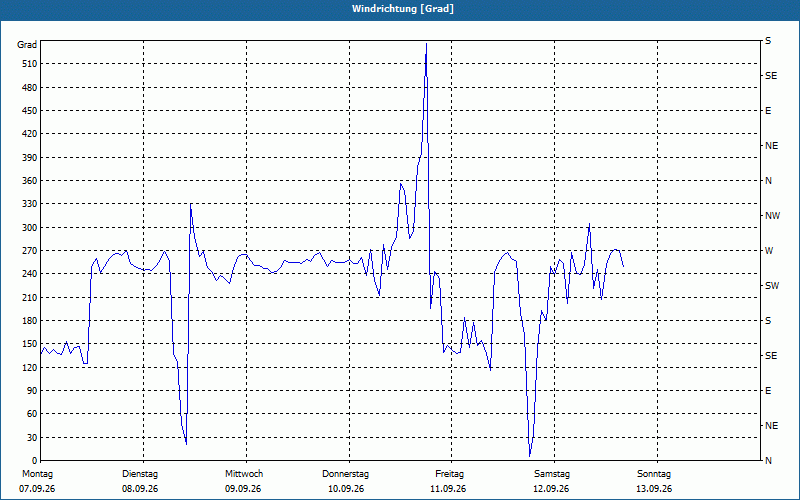Screen dimensions: 800x500
Task: Click the '120' y-axis value
Action: tap(30, 367)
